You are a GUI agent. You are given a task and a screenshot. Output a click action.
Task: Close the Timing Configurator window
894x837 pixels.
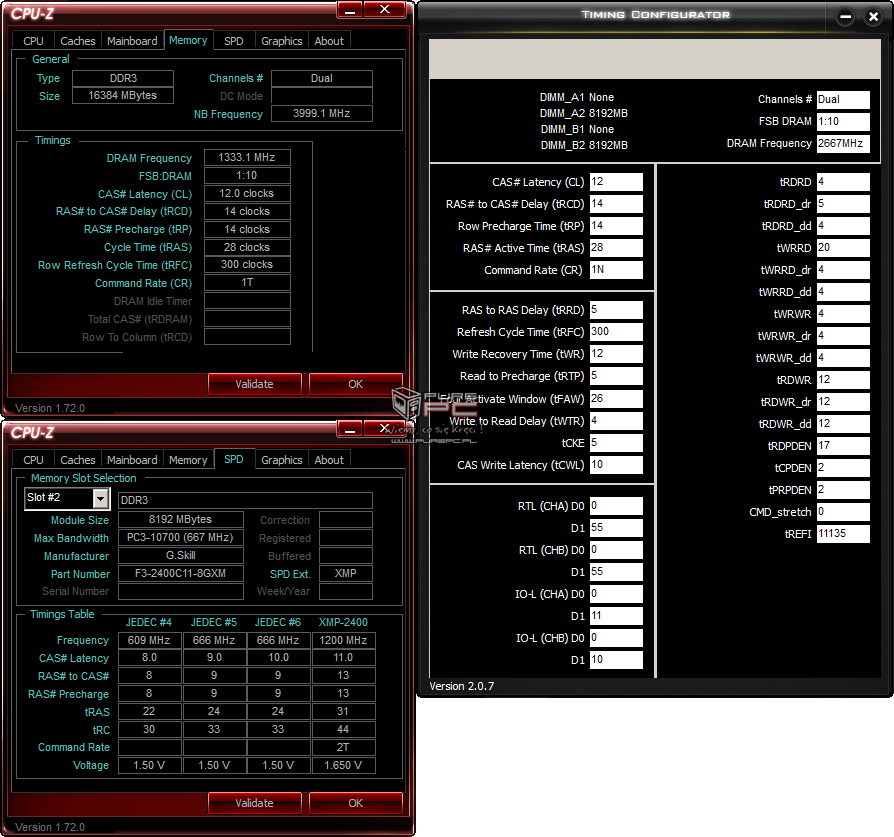pyautogui.click(x=870, y=17)
